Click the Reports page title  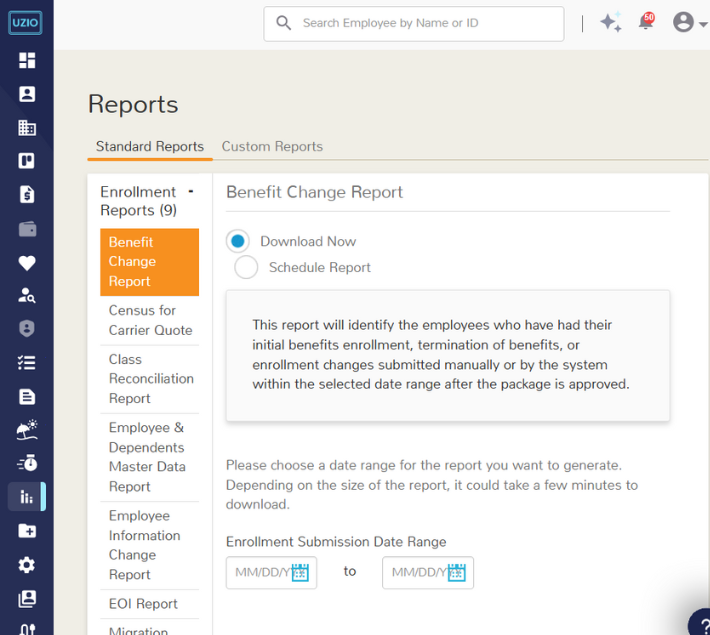tap(133, 104)
